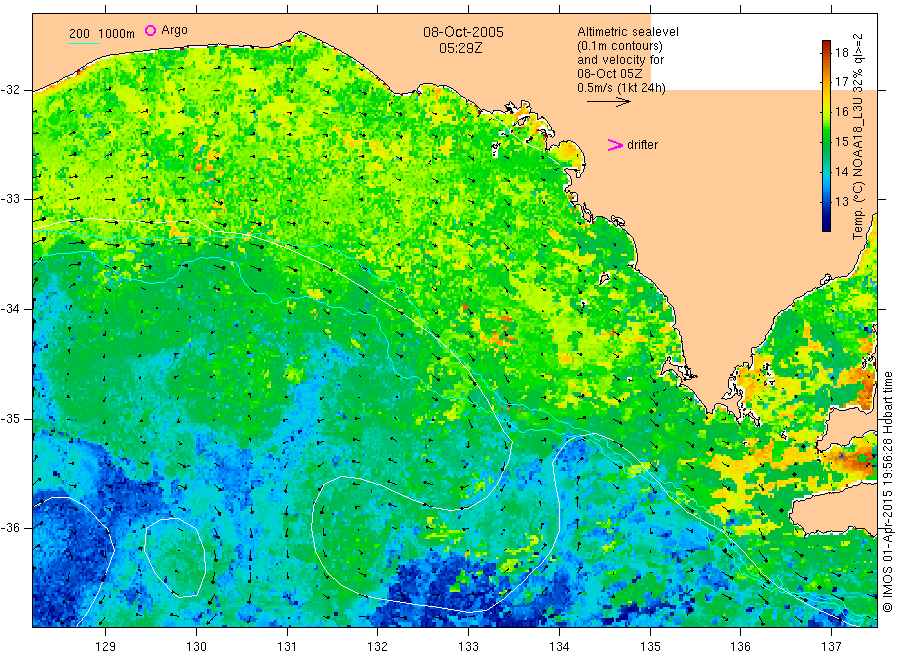Click the date label 08-Oct-2005
900x660 pixels.
click(463, 32)
